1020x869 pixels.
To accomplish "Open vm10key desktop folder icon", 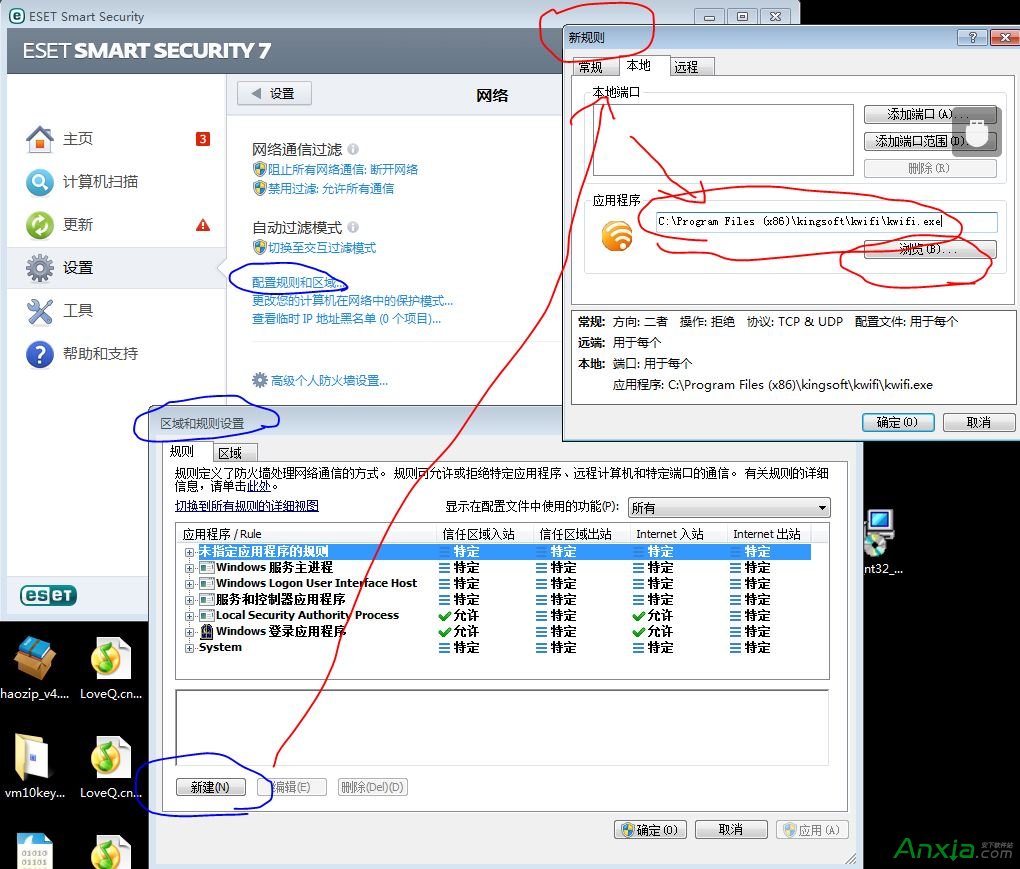I will point(31,757).
